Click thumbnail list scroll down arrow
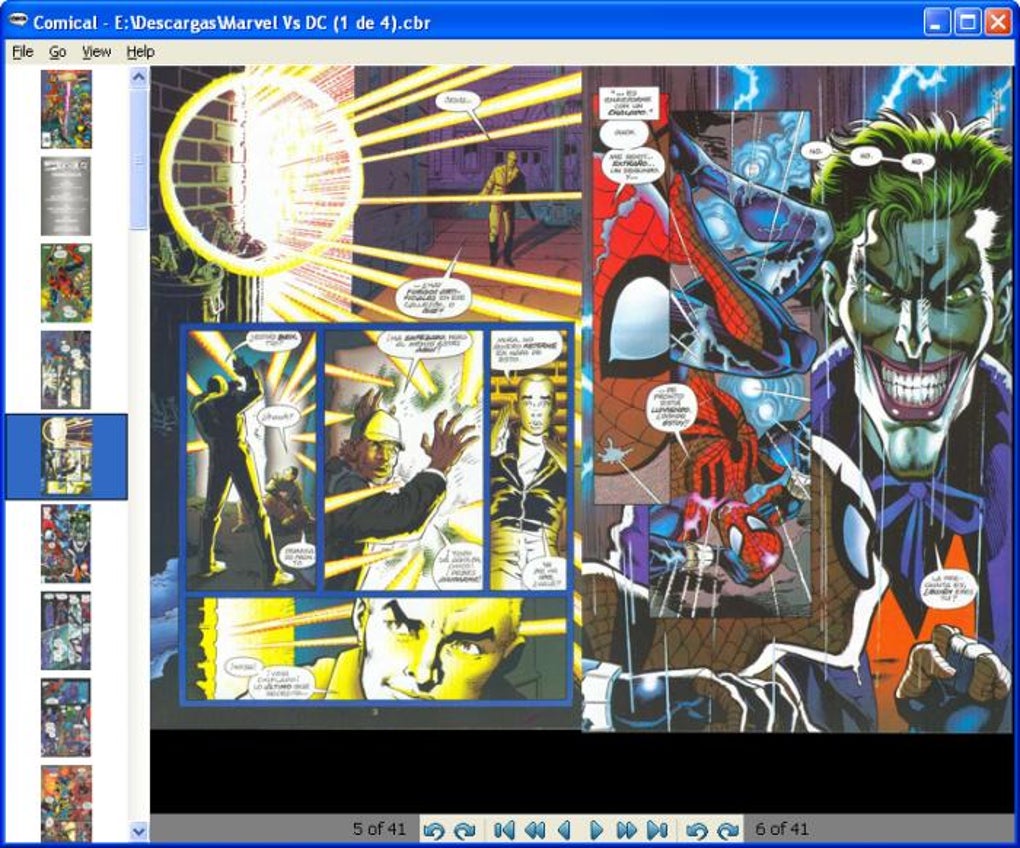Screen dimensions: 1020x848 click(x=139, y=831)
